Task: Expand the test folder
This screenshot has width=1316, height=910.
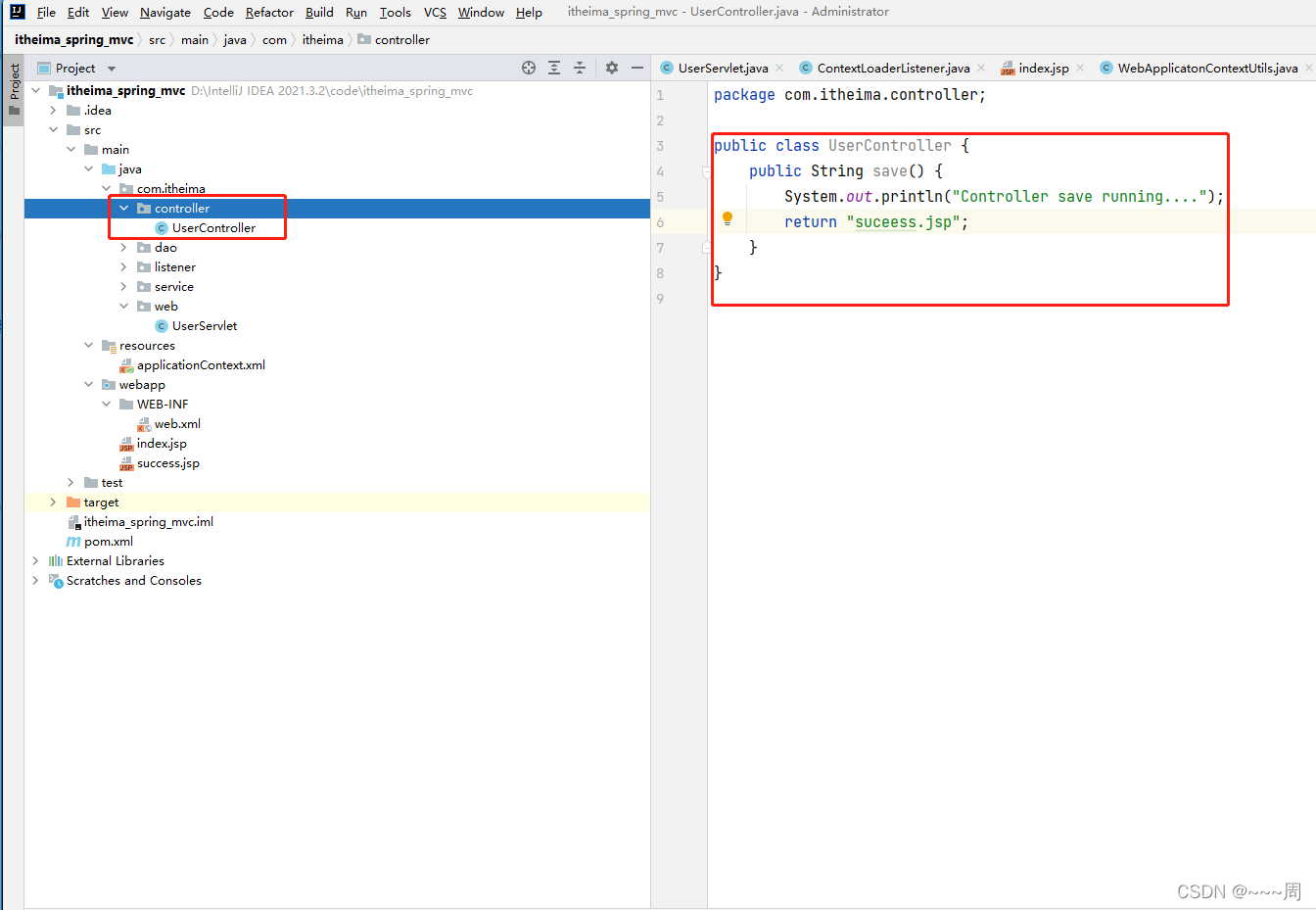Action: (x=71, y=483)
